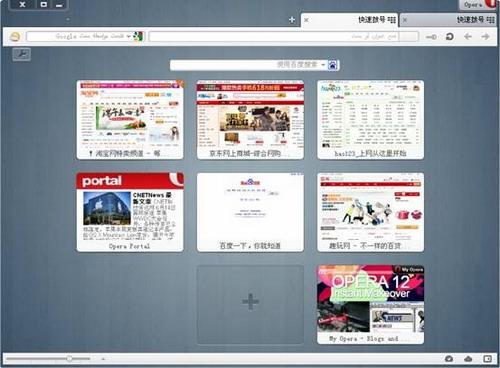Image resolution: width=500 pixels, height=368 pixels.
Task: Click the Opera Turbo status bar icon
Action: pyautogui.click(x=449, y=359)
